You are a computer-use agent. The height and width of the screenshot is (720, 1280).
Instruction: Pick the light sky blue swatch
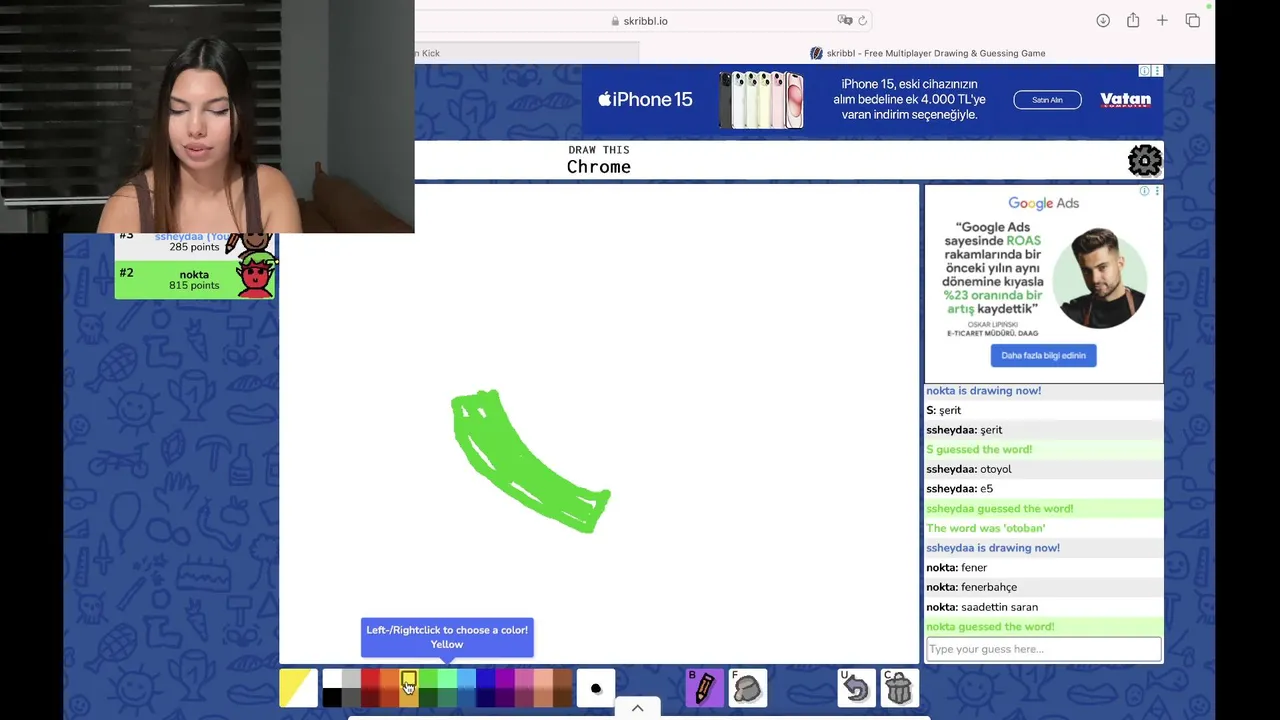click(466, 678)
